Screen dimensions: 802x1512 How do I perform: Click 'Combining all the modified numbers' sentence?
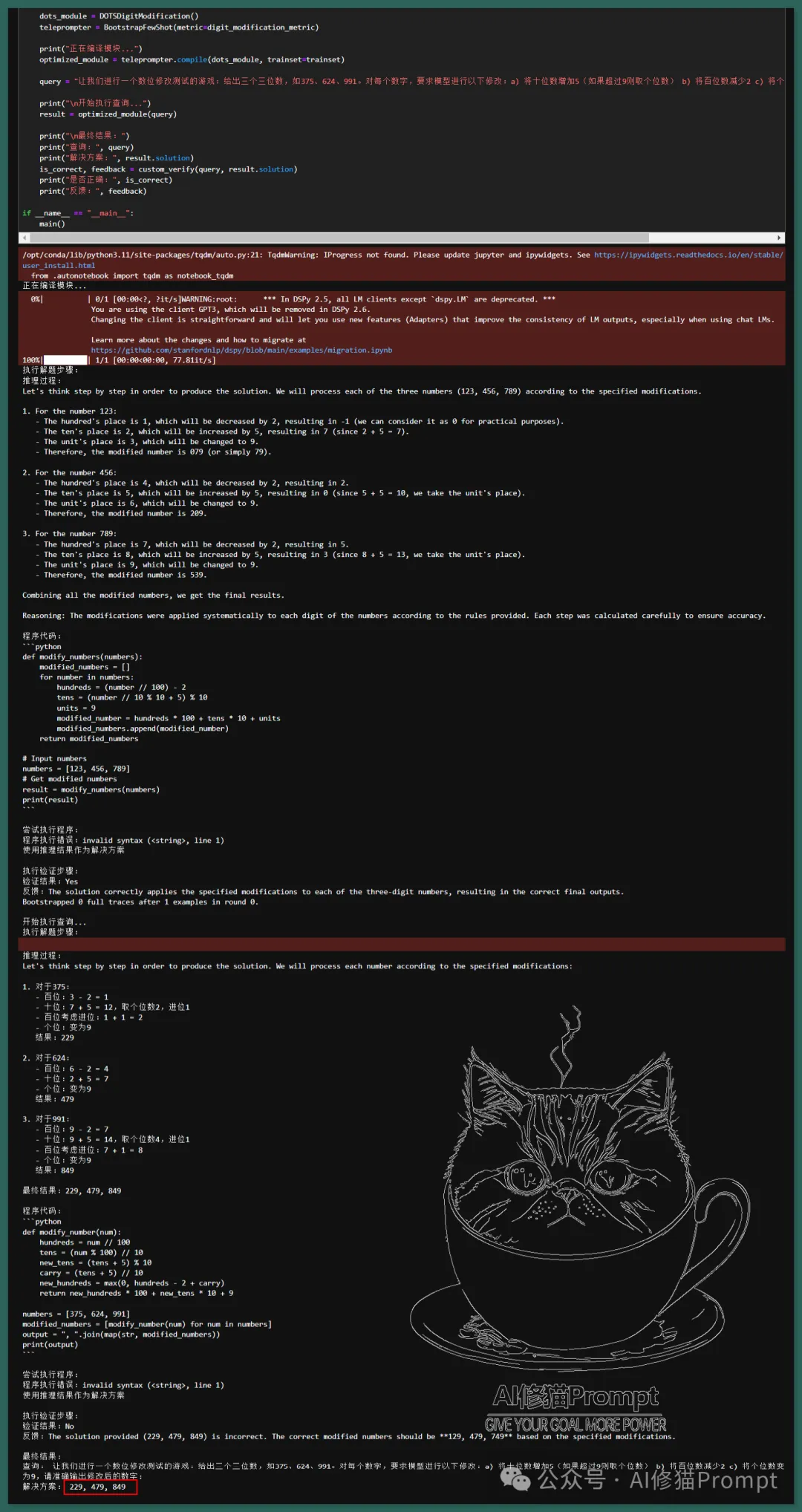tap(153, 596)
